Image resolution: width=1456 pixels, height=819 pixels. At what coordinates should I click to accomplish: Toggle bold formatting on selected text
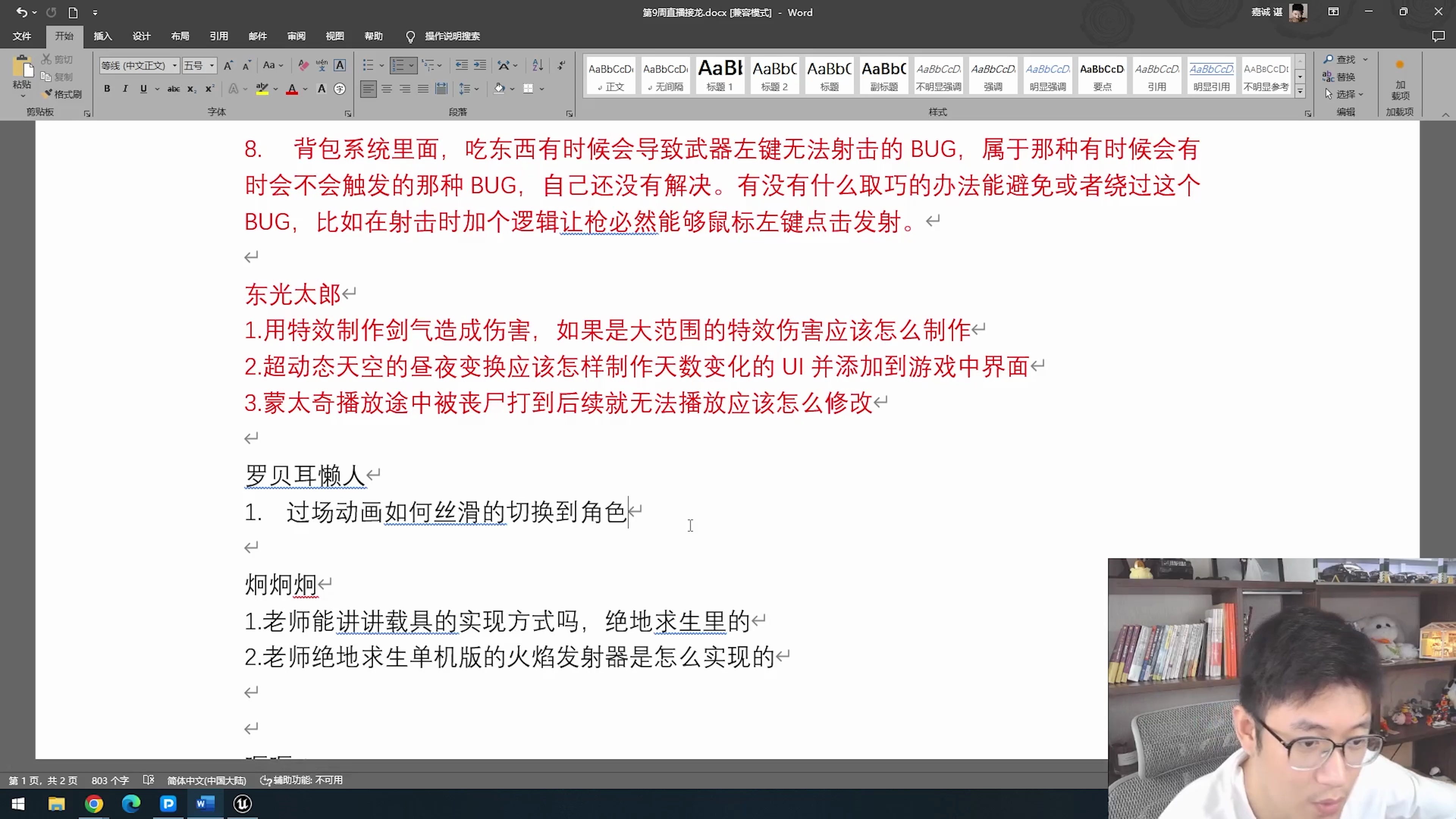(x=107, y=88)
